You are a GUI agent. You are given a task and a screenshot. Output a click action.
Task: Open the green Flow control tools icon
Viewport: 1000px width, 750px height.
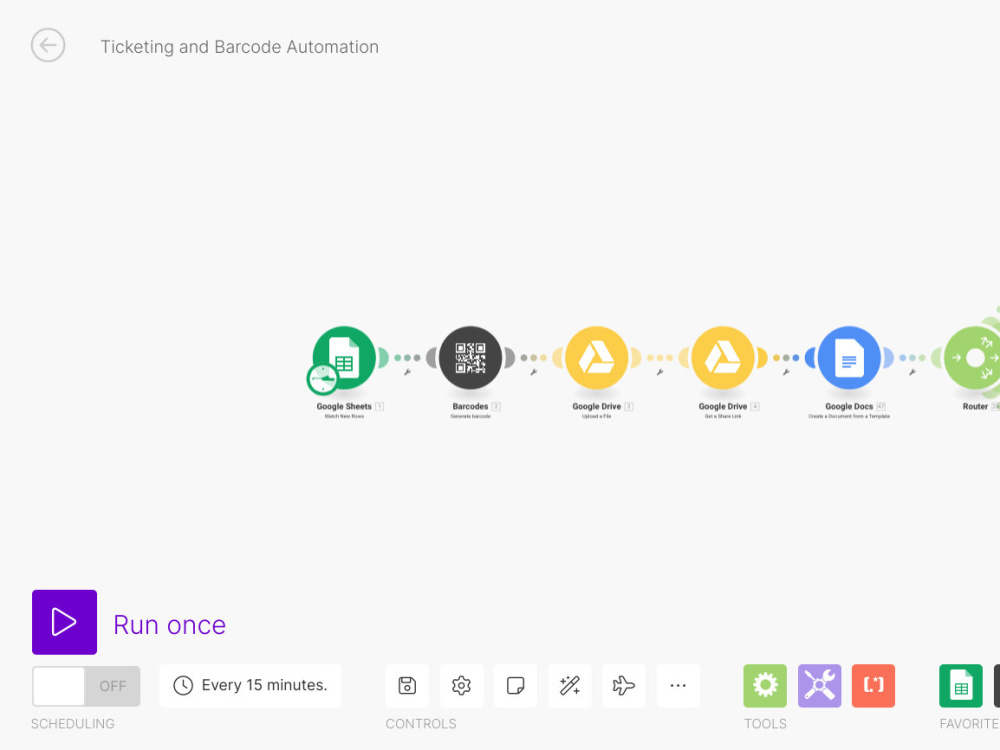(765, 686)
